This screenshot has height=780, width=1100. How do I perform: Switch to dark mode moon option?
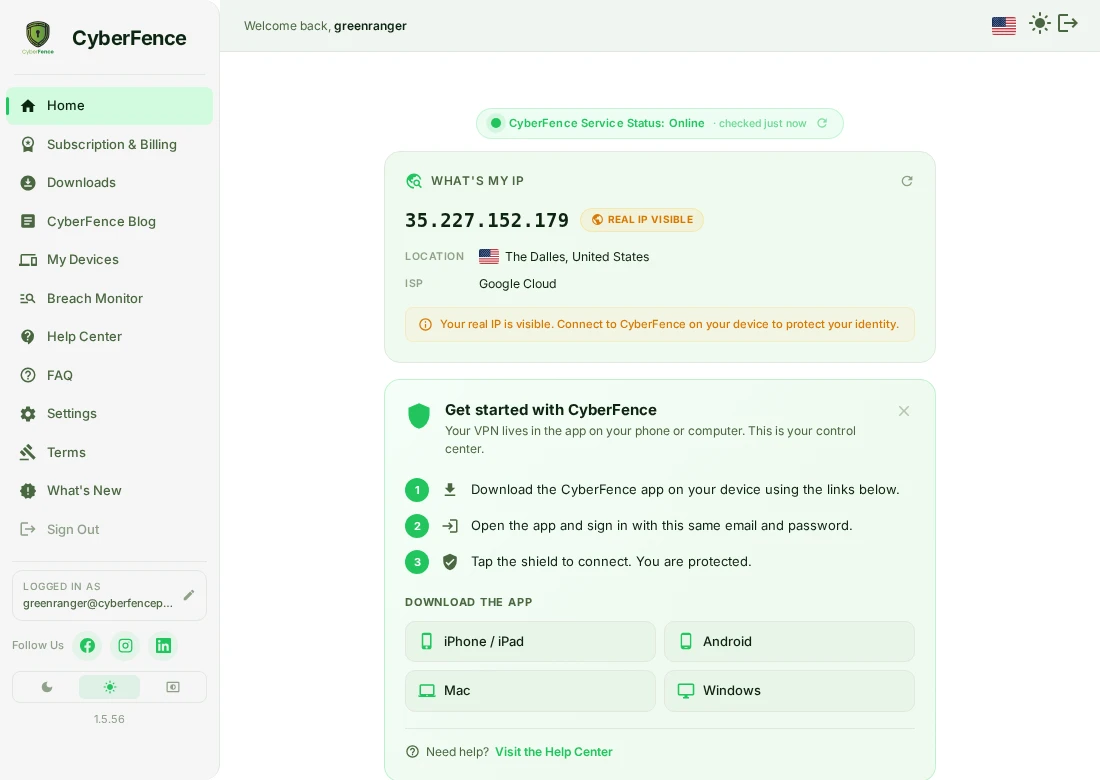tap(46, 687)
